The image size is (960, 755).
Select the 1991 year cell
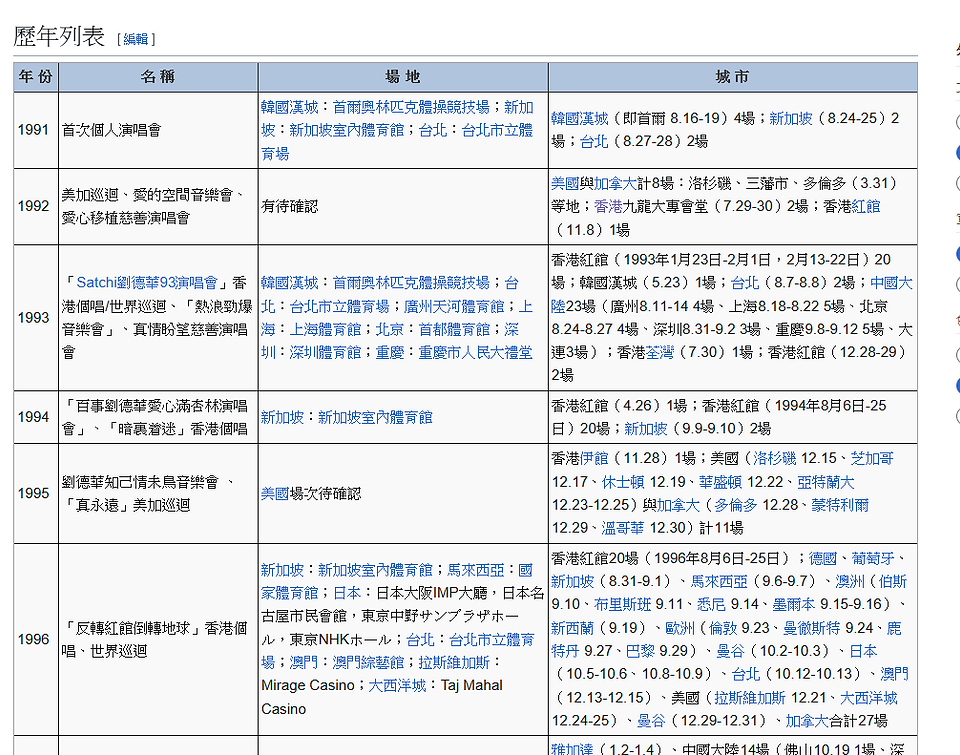pyautogui.click(x=36, y=130)
